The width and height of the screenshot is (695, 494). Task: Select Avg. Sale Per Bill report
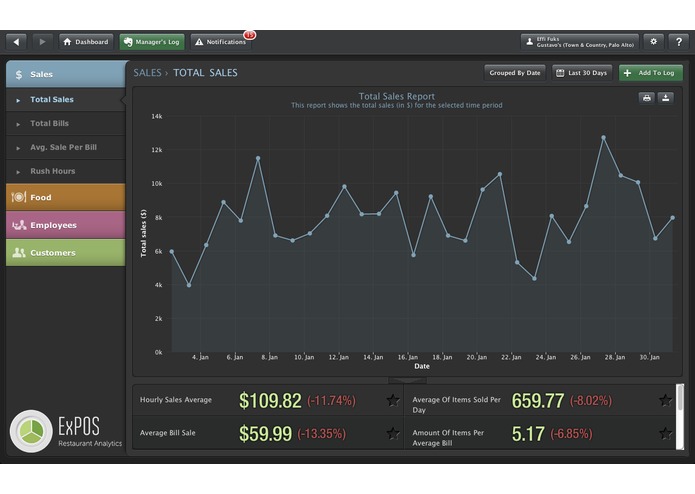coord(66,148)
